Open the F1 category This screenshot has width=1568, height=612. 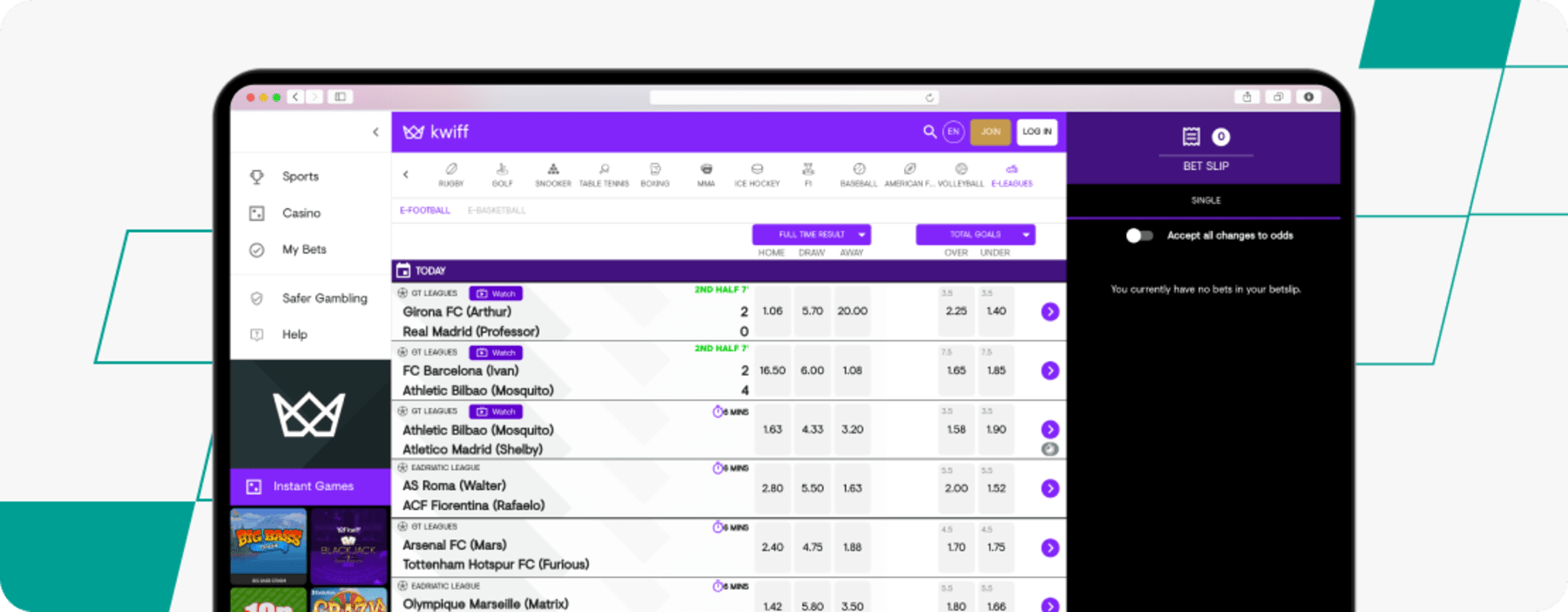[x=808, y=174]
